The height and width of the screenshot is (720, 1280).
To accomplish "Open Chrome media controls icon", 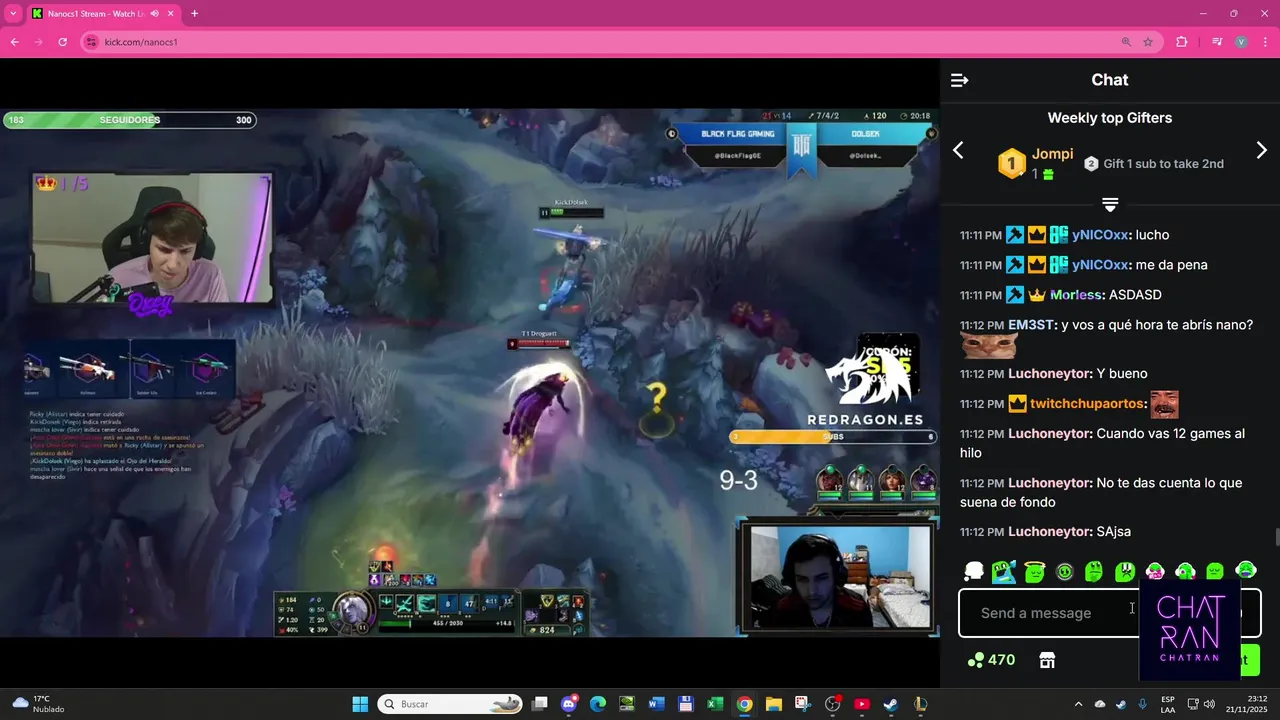I will [x=1217, y=42].
